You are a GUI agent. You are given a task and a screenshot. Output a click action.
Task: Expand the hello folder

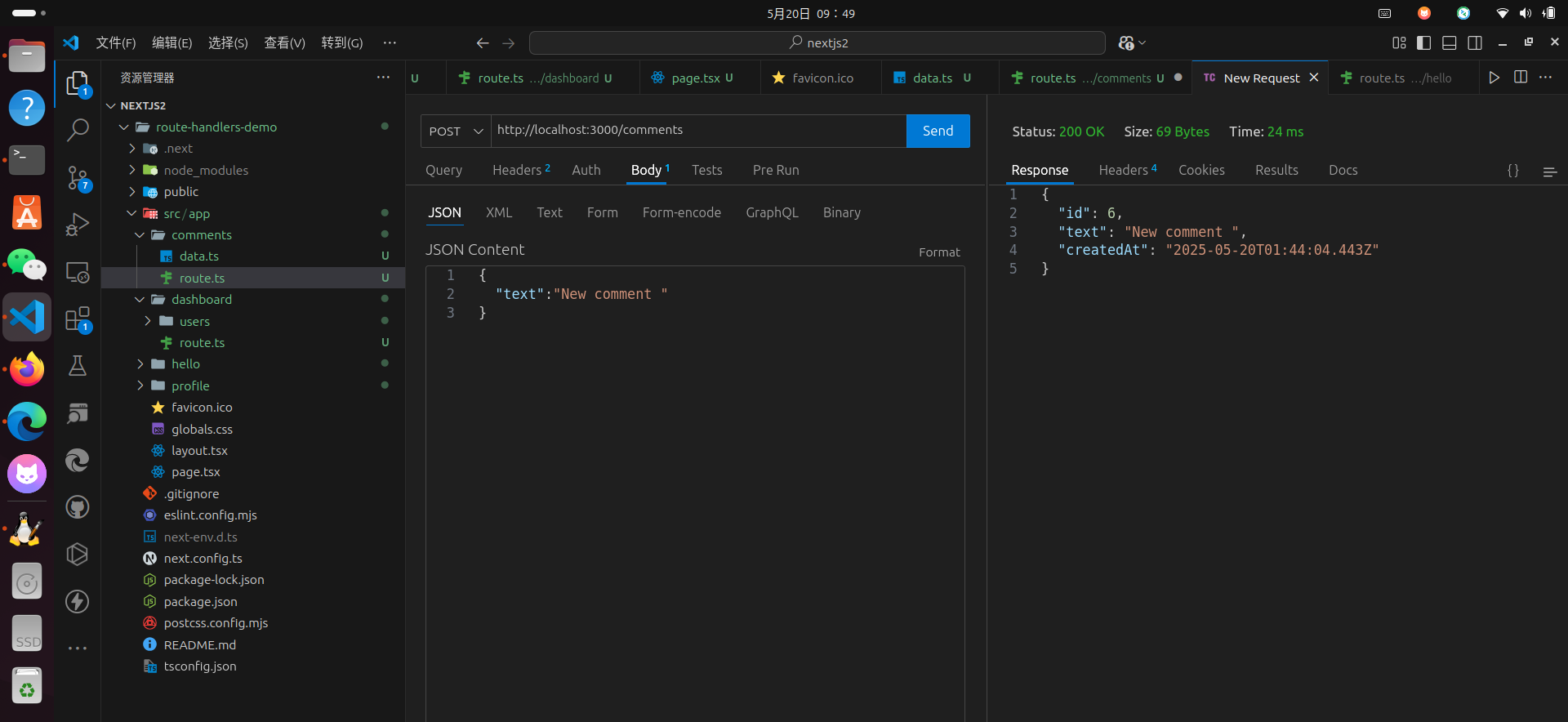click(x=185, y=364)
